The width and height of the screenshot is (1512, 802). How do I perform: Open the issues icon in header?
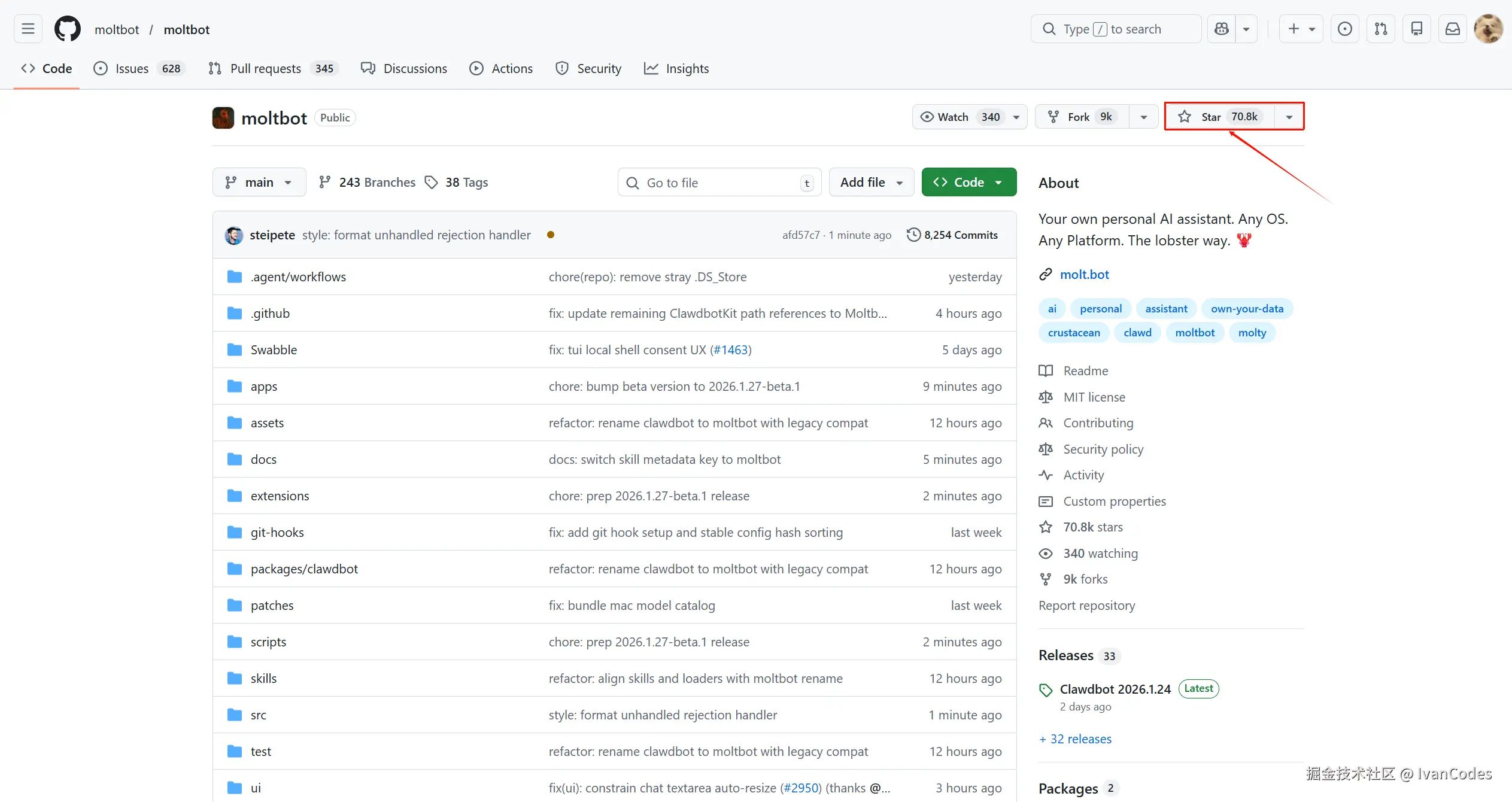tap(1345, 29)
